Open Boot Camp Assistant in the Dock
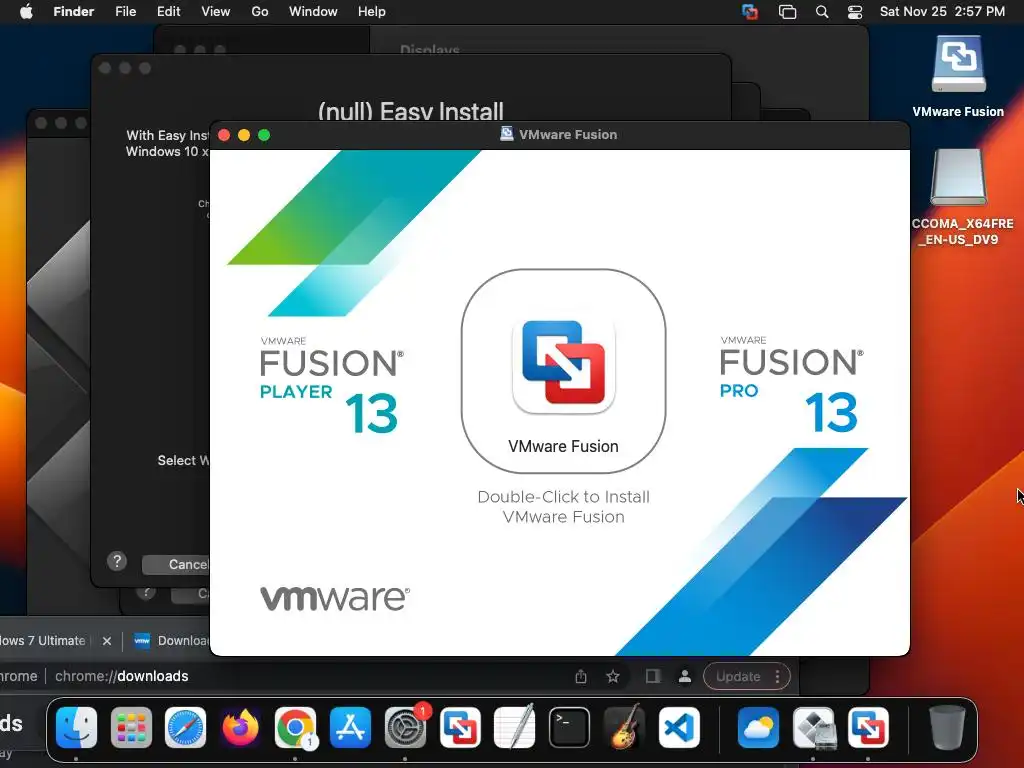 point(813,727)
